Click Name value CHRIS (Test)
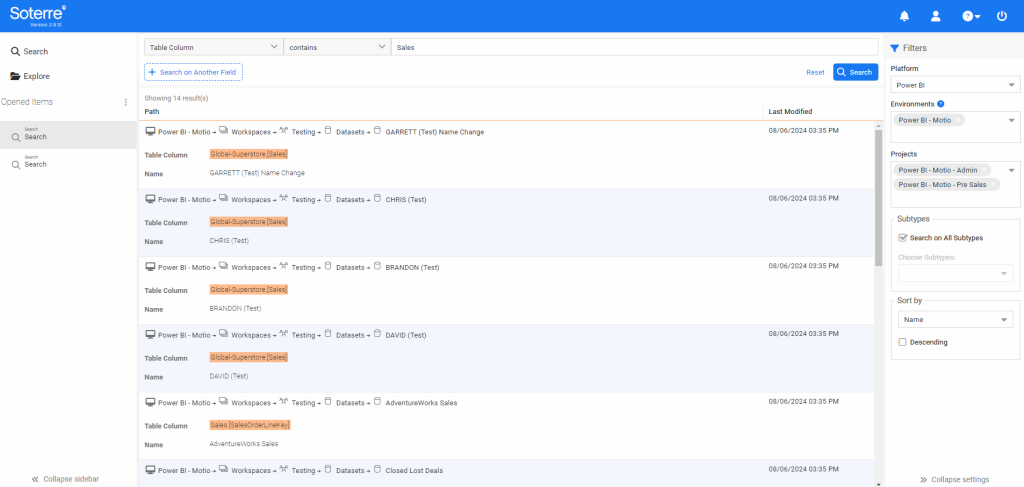Image resolution: width=1024 pixels, height=487 pixels. [229, 241]
